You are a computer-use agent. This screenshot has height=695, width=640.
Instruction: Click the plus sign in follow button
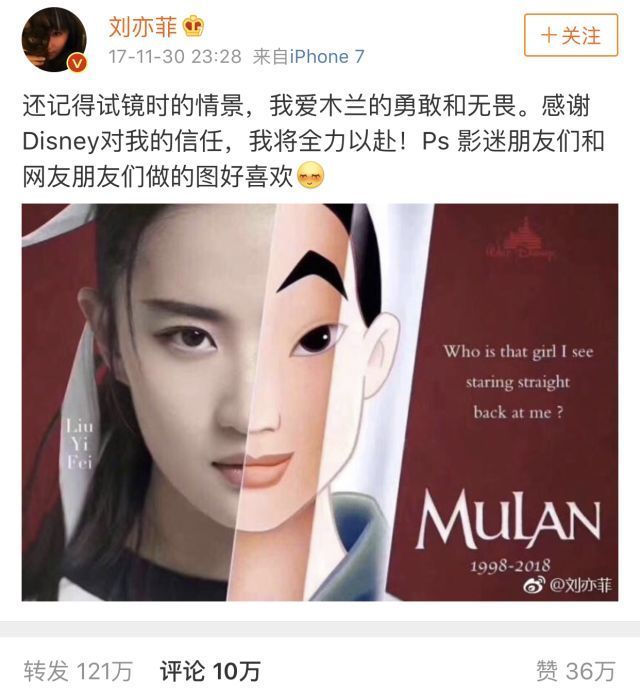549,35
